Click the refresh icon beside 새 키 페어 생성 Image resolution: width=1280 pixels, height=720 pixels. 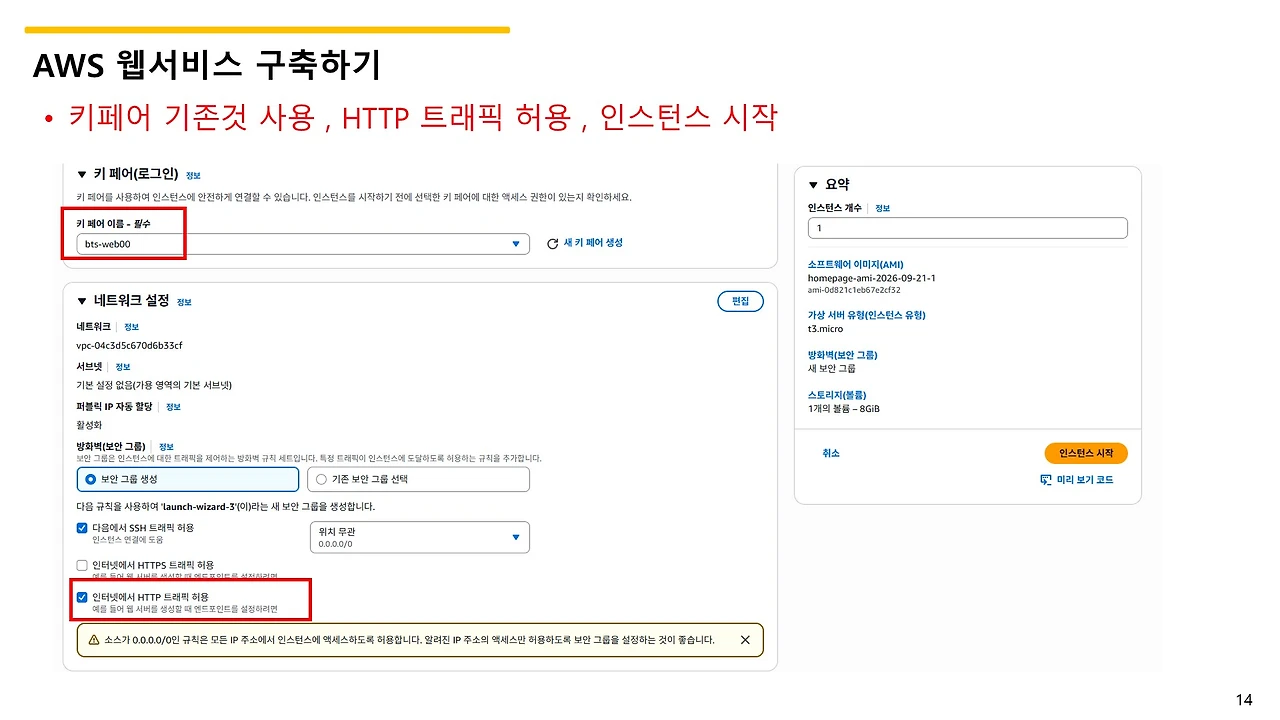click(x=552, y=244)
